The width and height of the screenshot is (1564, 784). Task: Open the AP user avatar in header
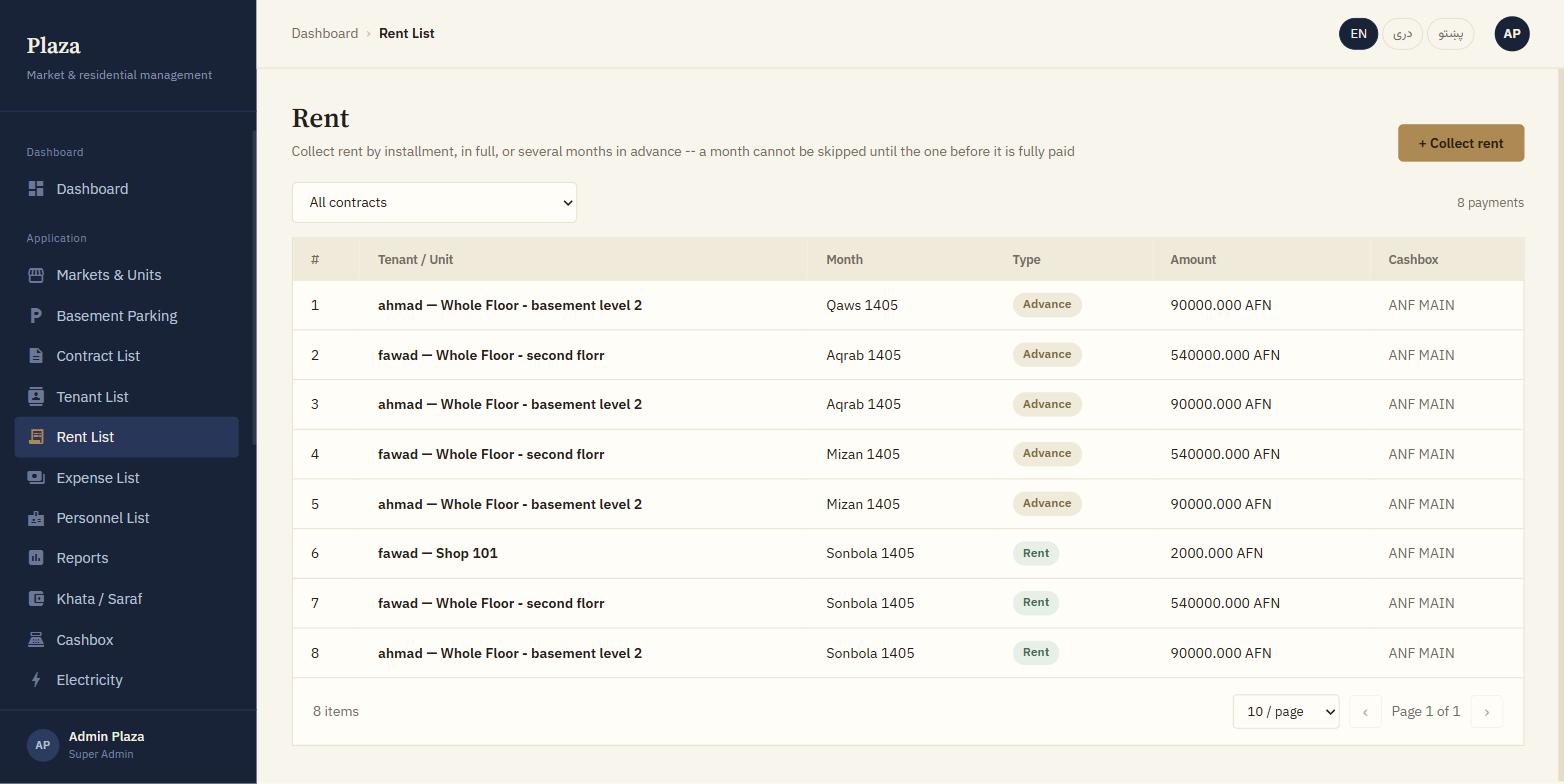click(x=1512, y=34)
